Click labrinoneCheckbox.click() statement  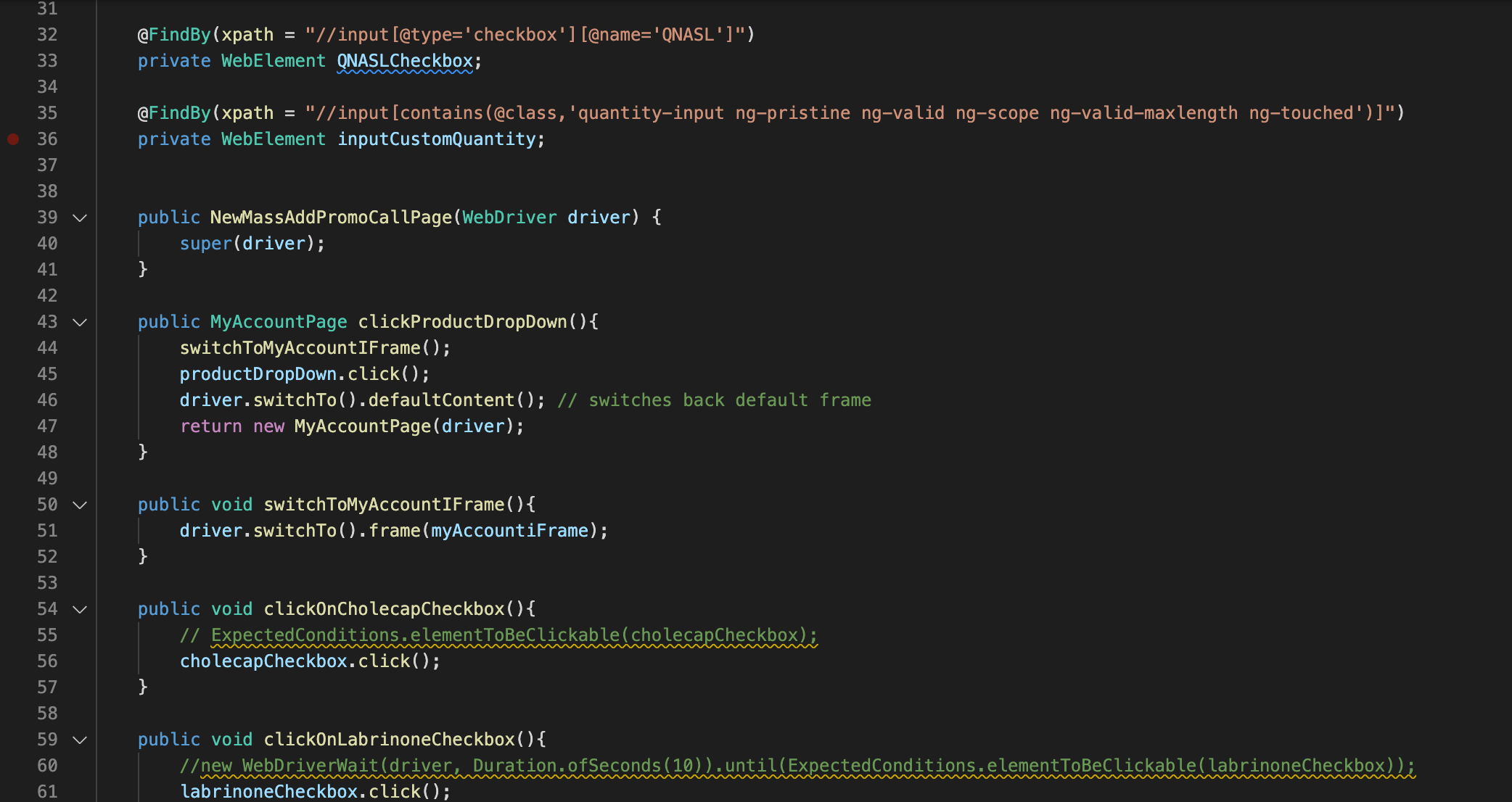pos(315,792)
